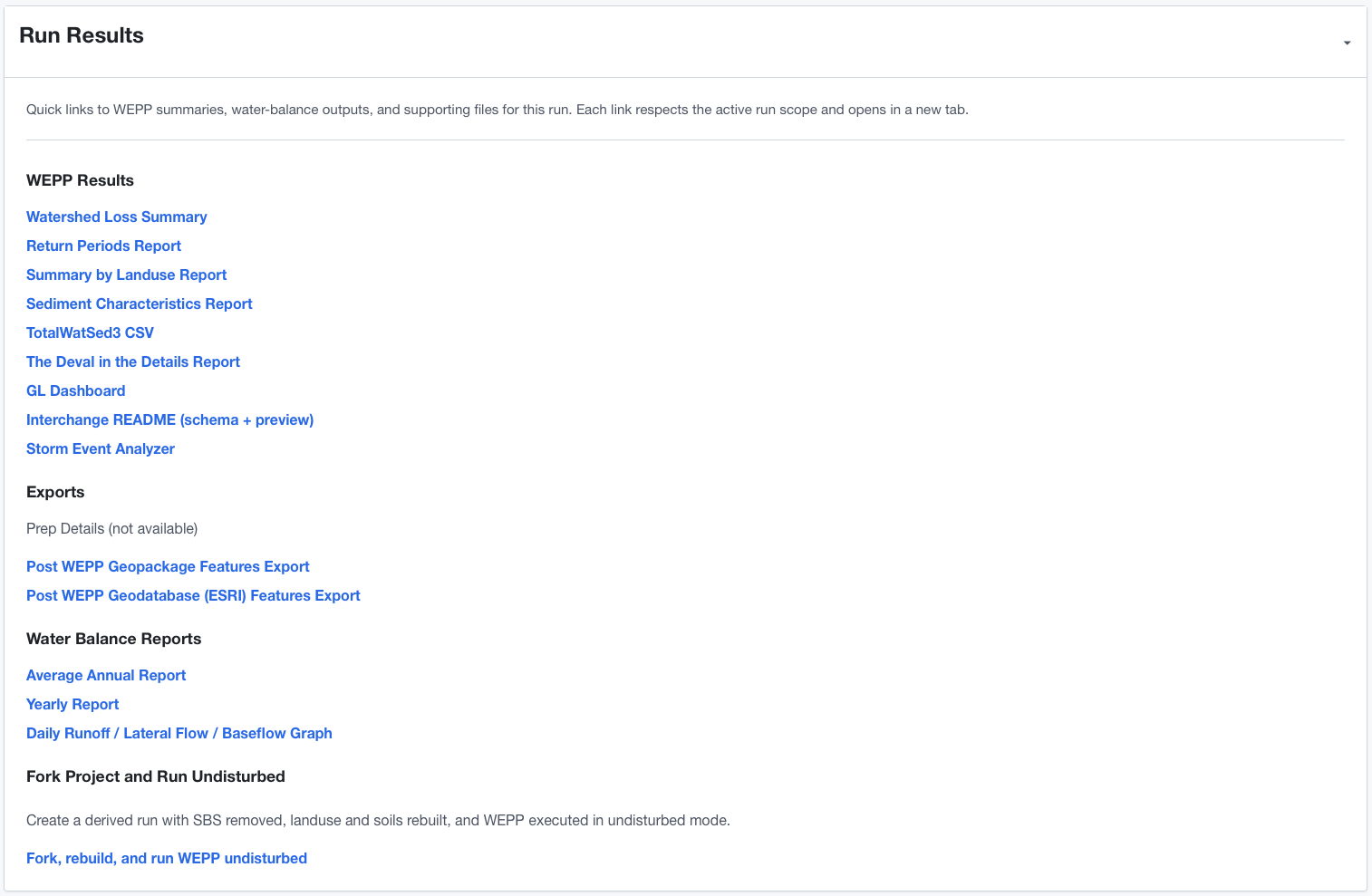The height and width of the screenshot is (896, 1372).
Task: Open Return Periods Report
Action: click(x=103, y=246)
